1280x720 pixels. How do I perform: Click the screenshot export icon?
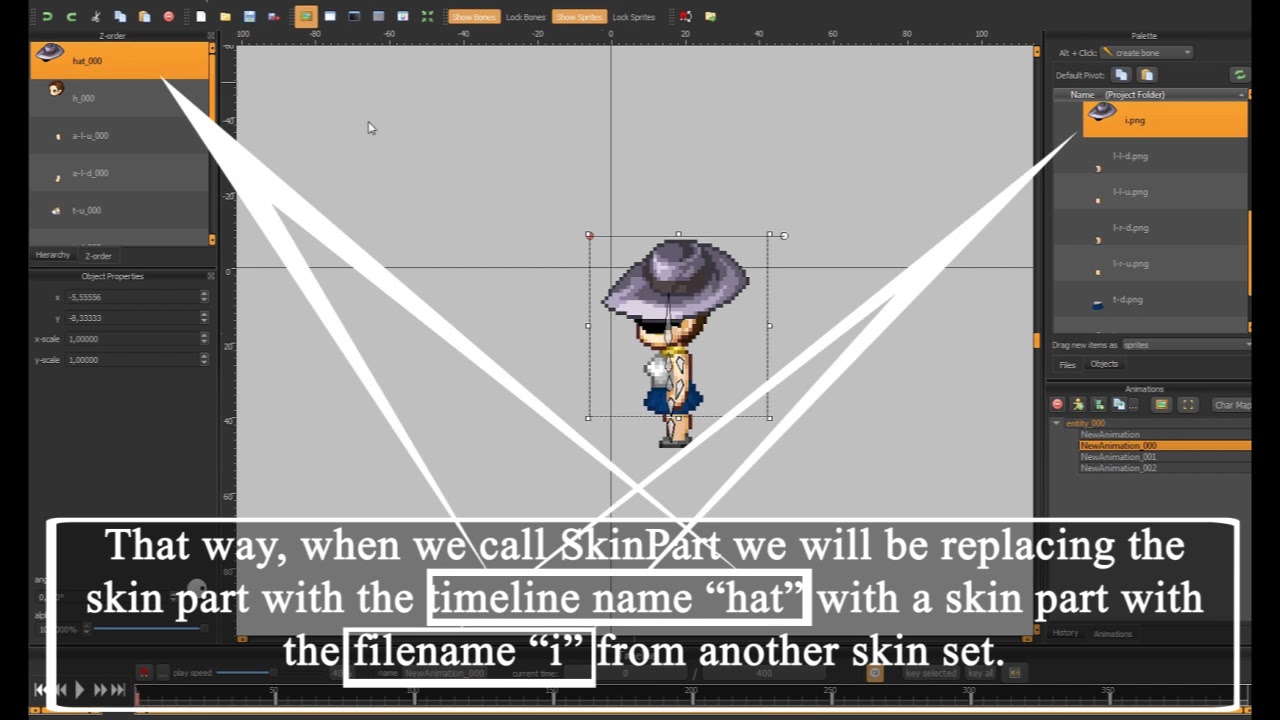(402, 16)
